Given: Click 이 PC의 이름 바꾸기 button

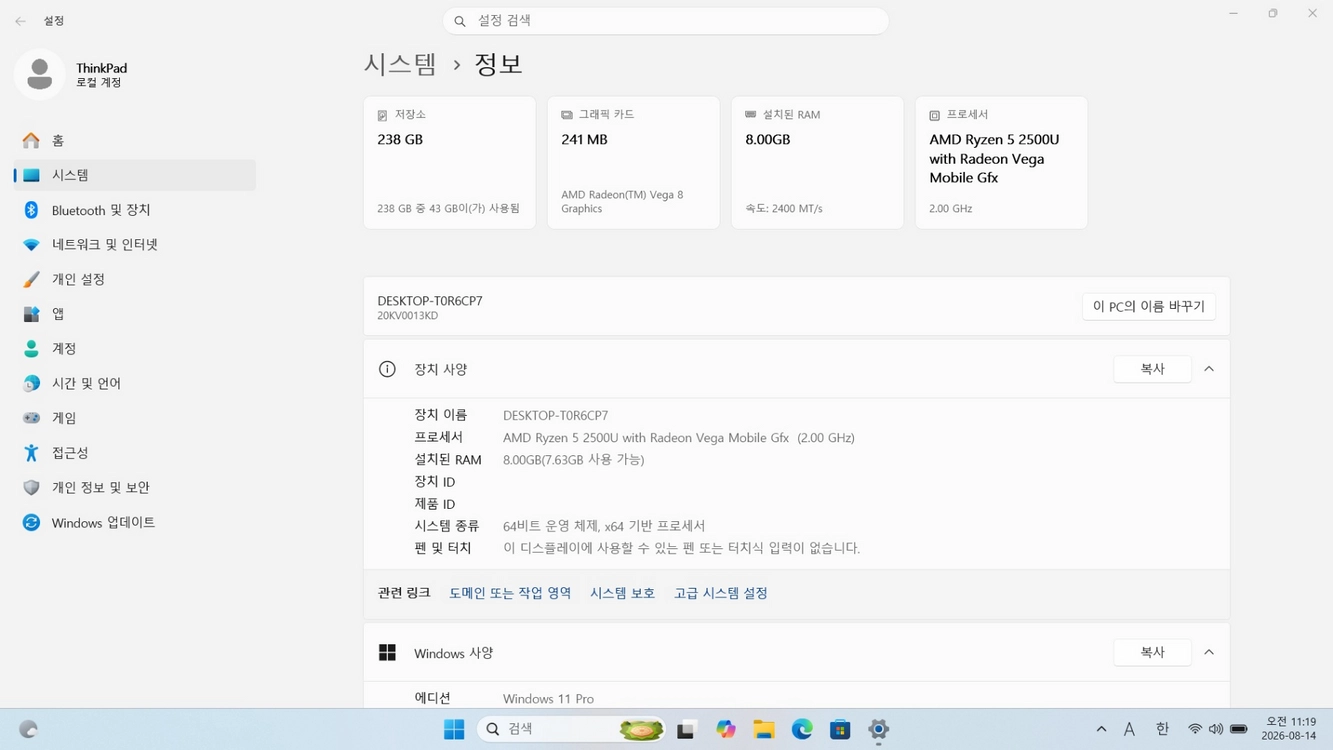Looking at the screenshot, I should click(1149, 307).
